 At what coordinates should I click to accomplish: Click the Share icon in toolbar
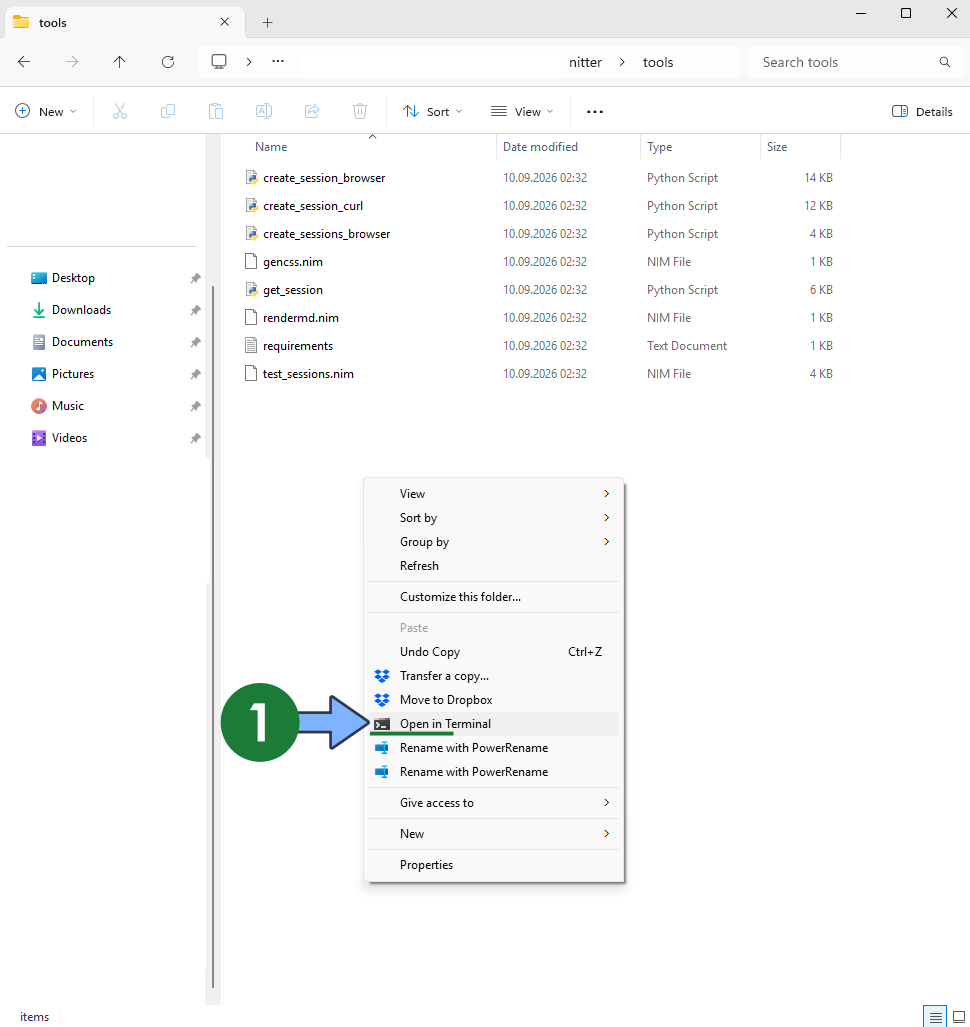312,111
